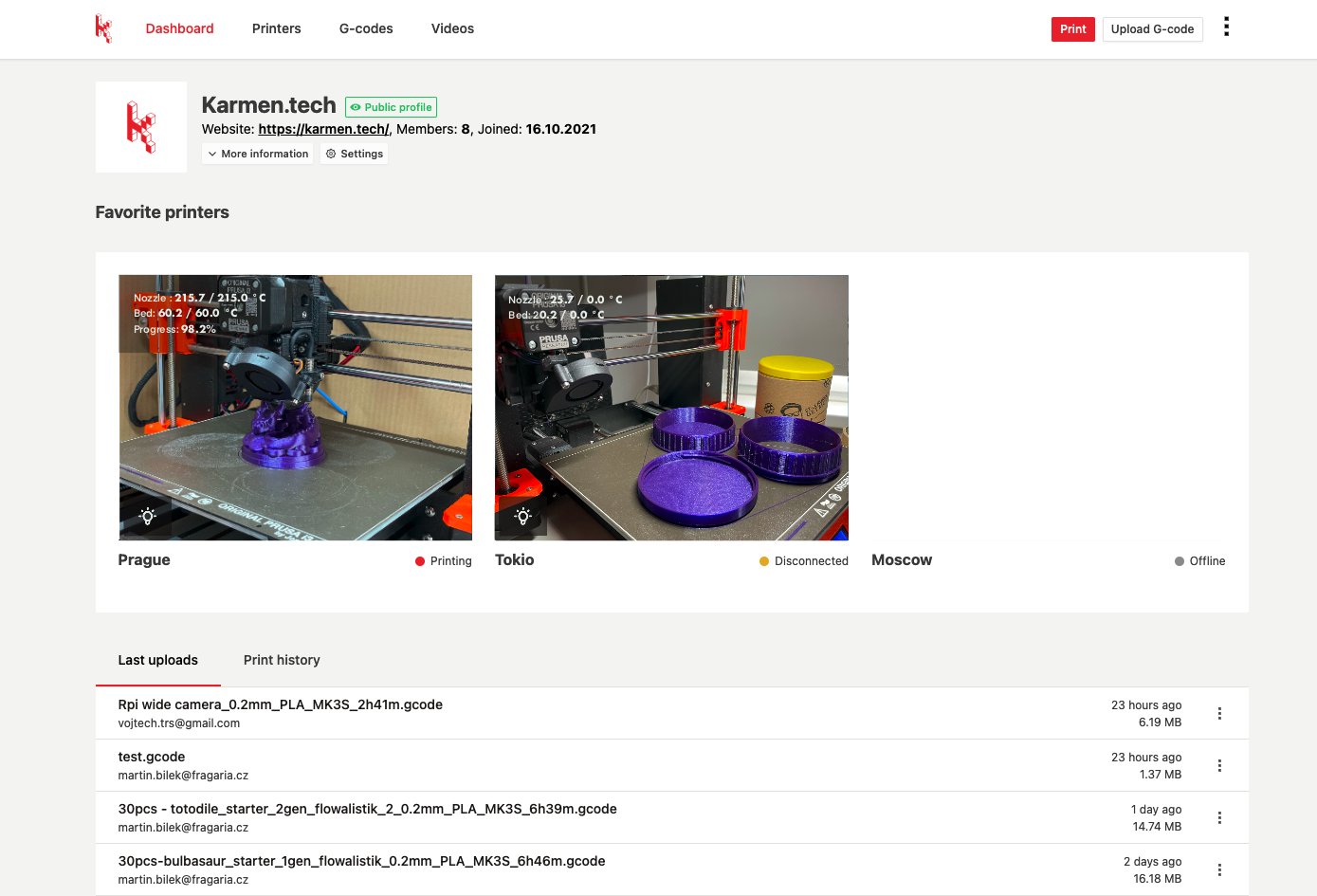Open the Prague printer camera view
The image size is (1317, 896).
tap(295, 408)
